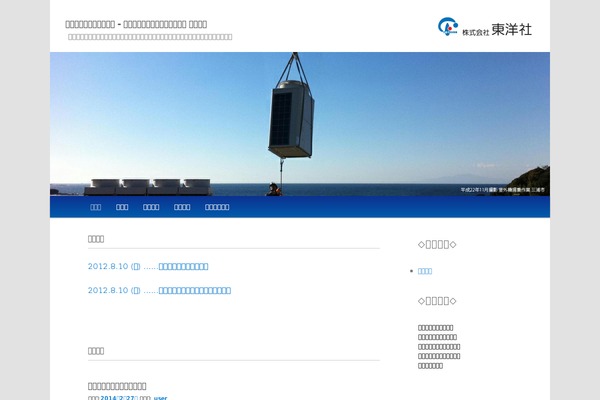Open the blog post title above the date
The height and width of the screenshot is (400, 600).
coord(117,386)
